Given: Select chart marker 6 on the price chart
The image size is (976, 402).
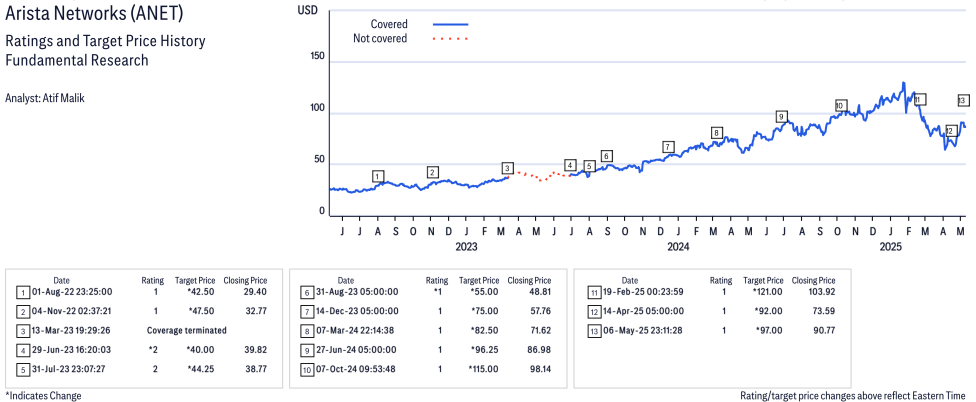Looking at the screenshot, I should pyautogui.click(x=607, y=156).
